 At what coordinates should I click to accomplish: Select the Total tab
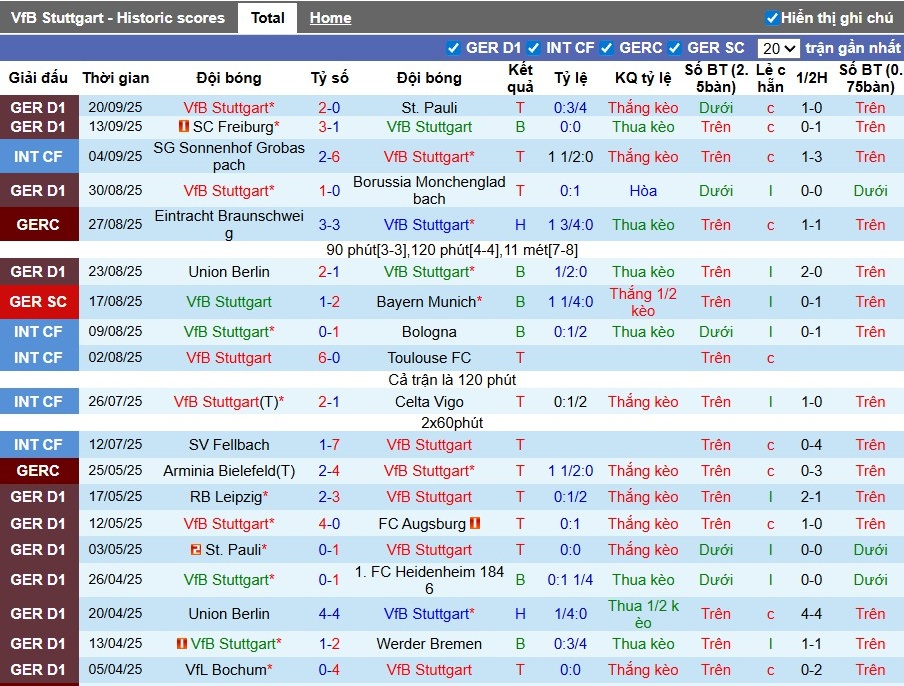click(268, 18)
